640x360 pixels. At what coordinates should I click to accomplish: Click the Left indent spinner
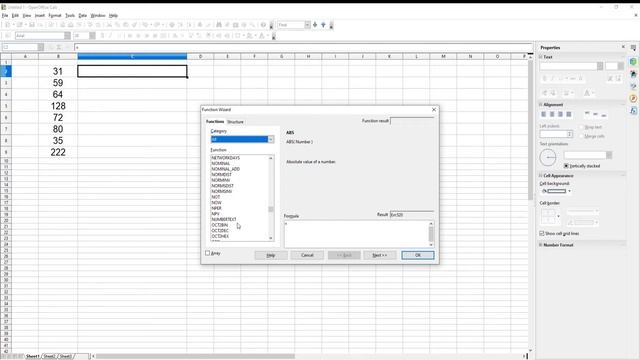point(569,134)
